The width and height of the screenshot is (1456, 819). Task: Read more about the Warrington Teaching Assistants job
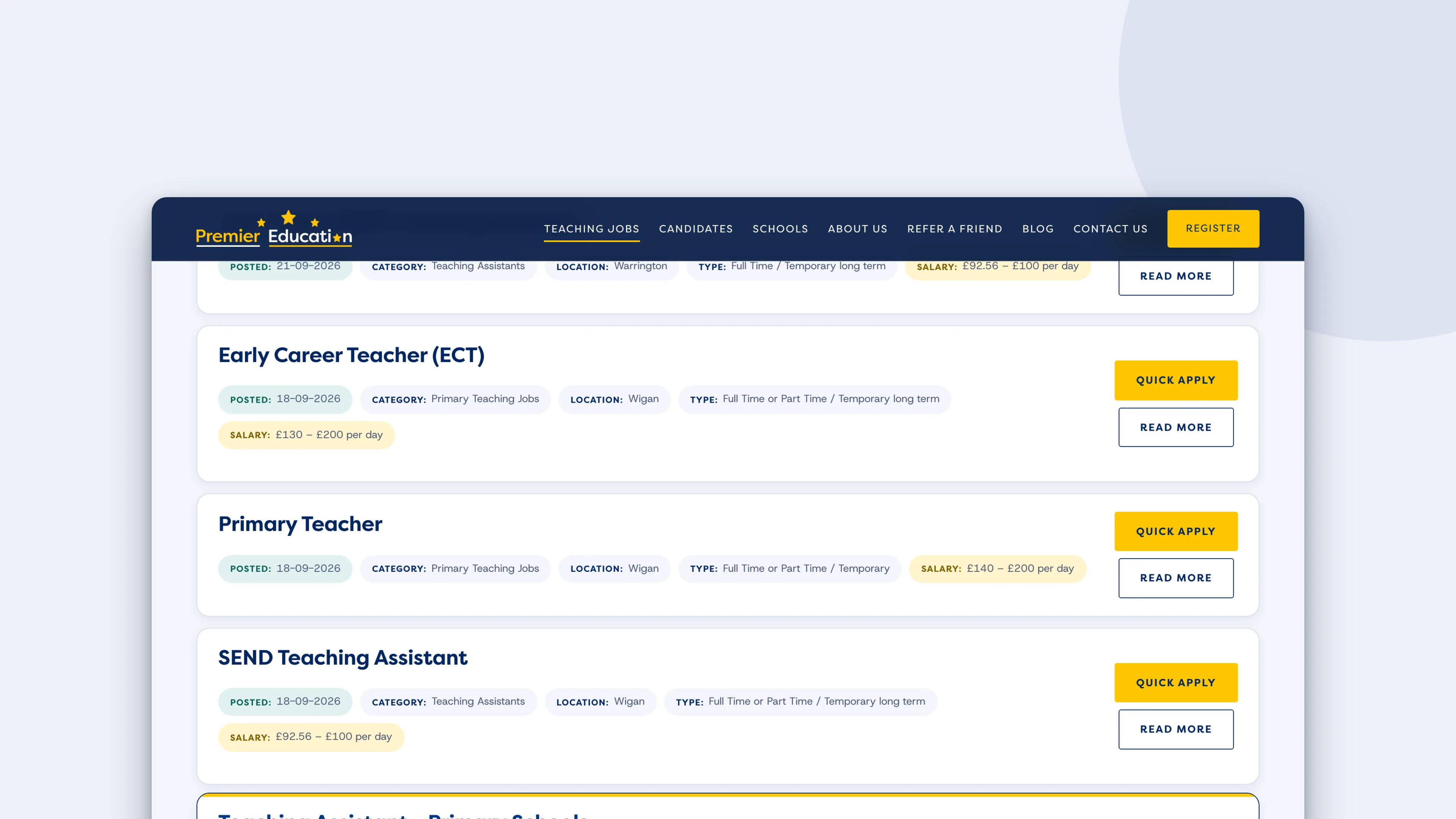(x=1176, y=276)
